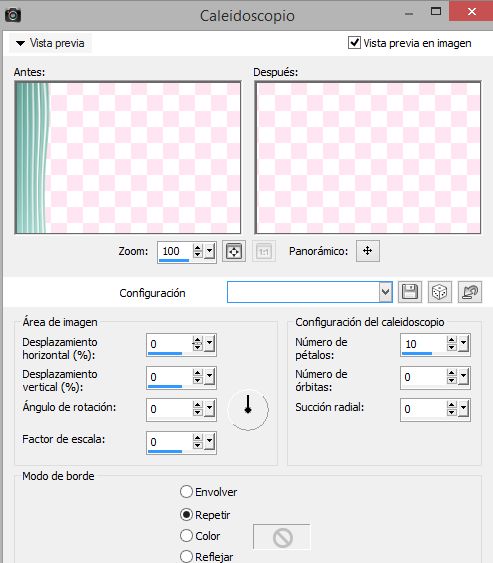Toggle Vista previa en imagen checkbox
Screen dimensions: 493x563
(354, 43)
